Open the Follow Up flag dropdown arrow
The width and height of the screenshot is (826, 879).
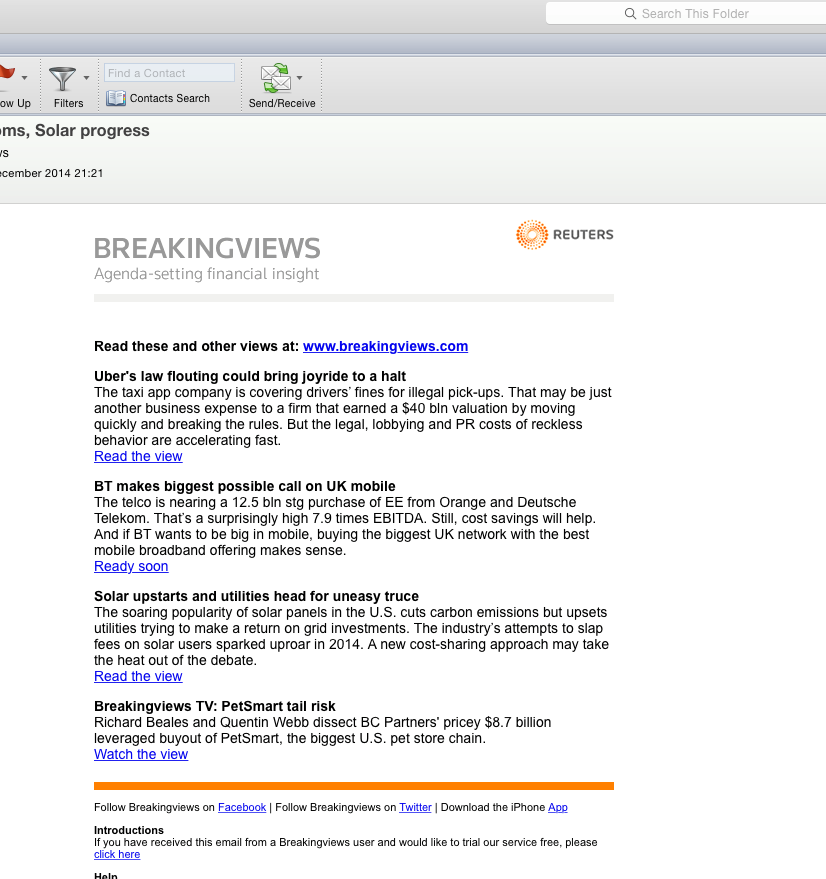tap(25, 78)
